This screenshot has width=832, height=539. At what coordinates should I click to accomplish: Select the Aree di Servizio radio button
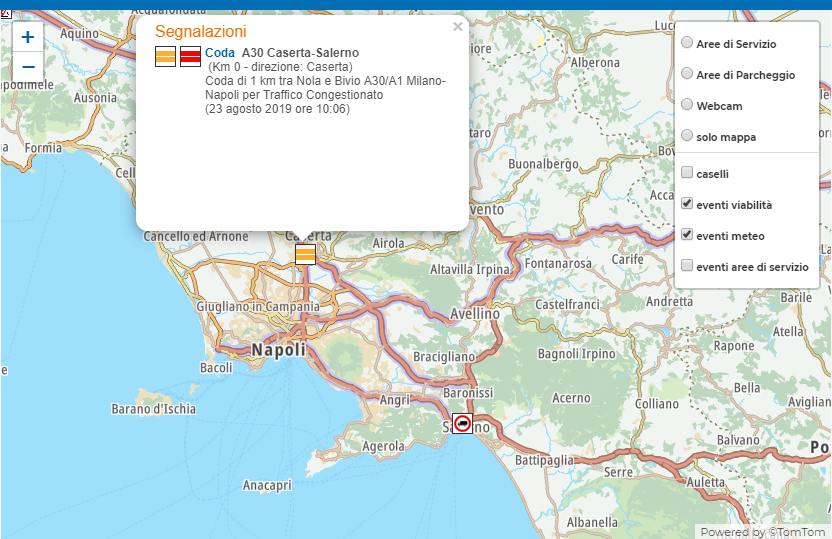click(x=687, y=43)
